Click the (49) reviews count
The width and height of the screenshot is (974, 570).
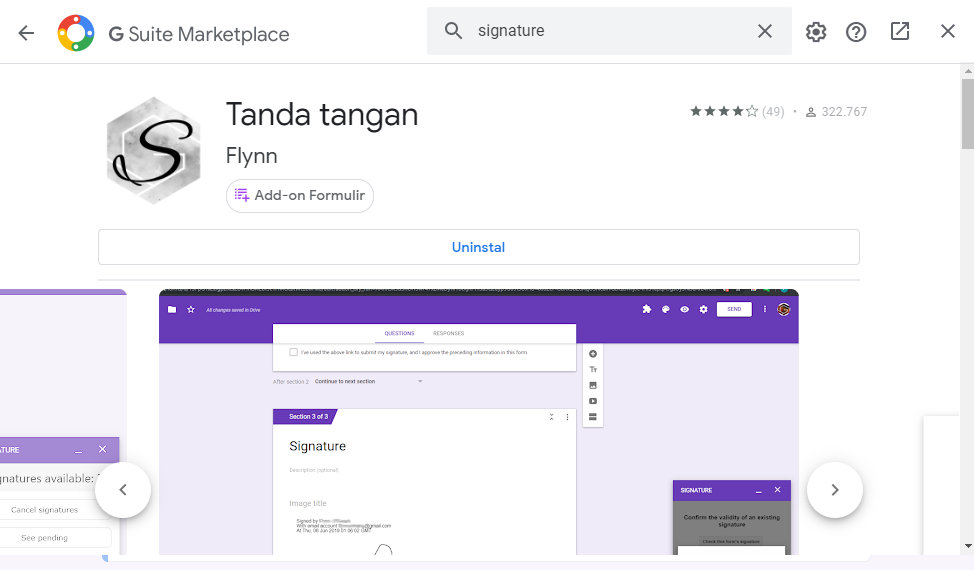click(x=773, y=112)
